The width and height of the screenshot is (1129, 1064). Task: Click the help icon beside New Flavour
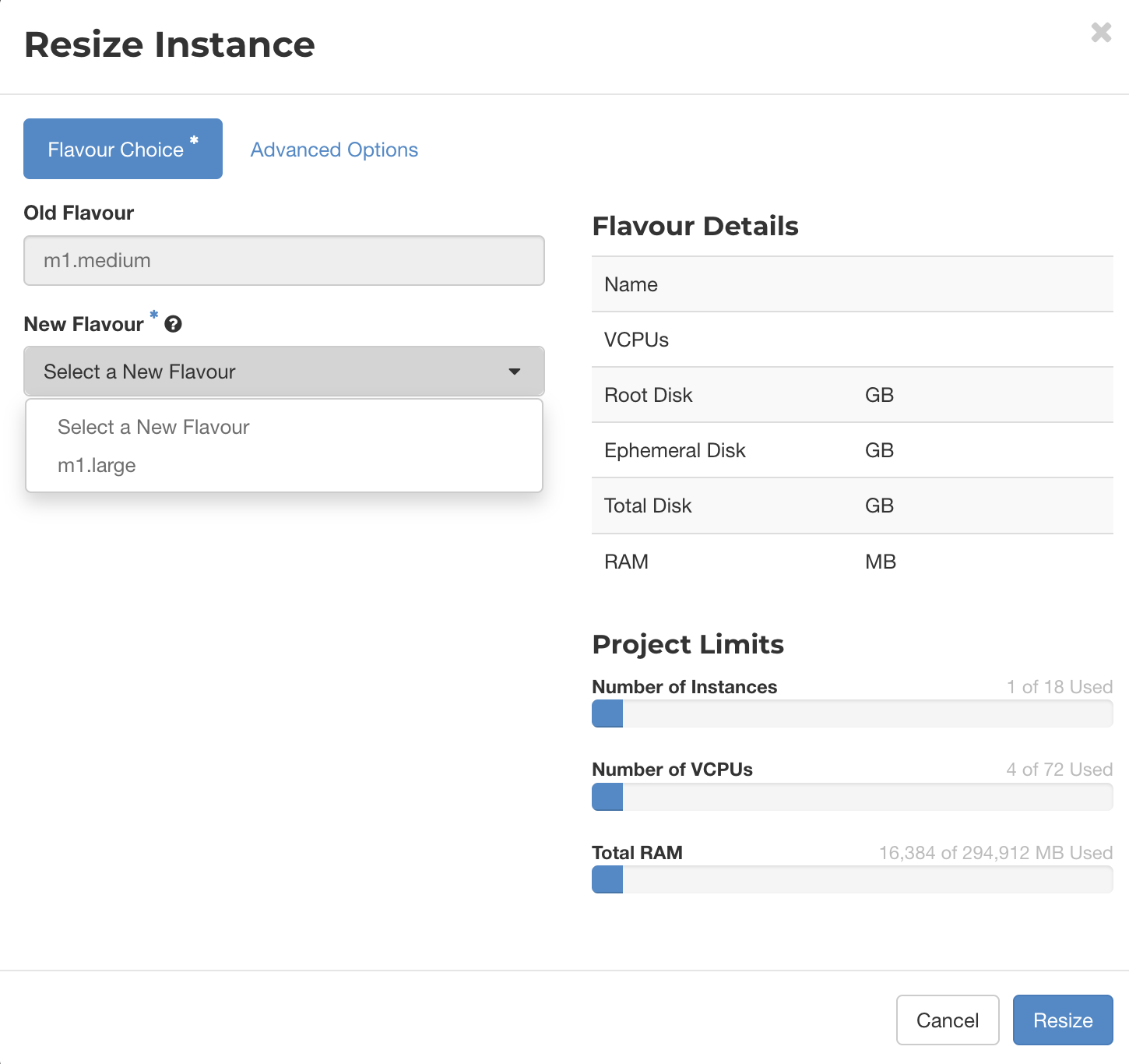[x=173, y=324]
